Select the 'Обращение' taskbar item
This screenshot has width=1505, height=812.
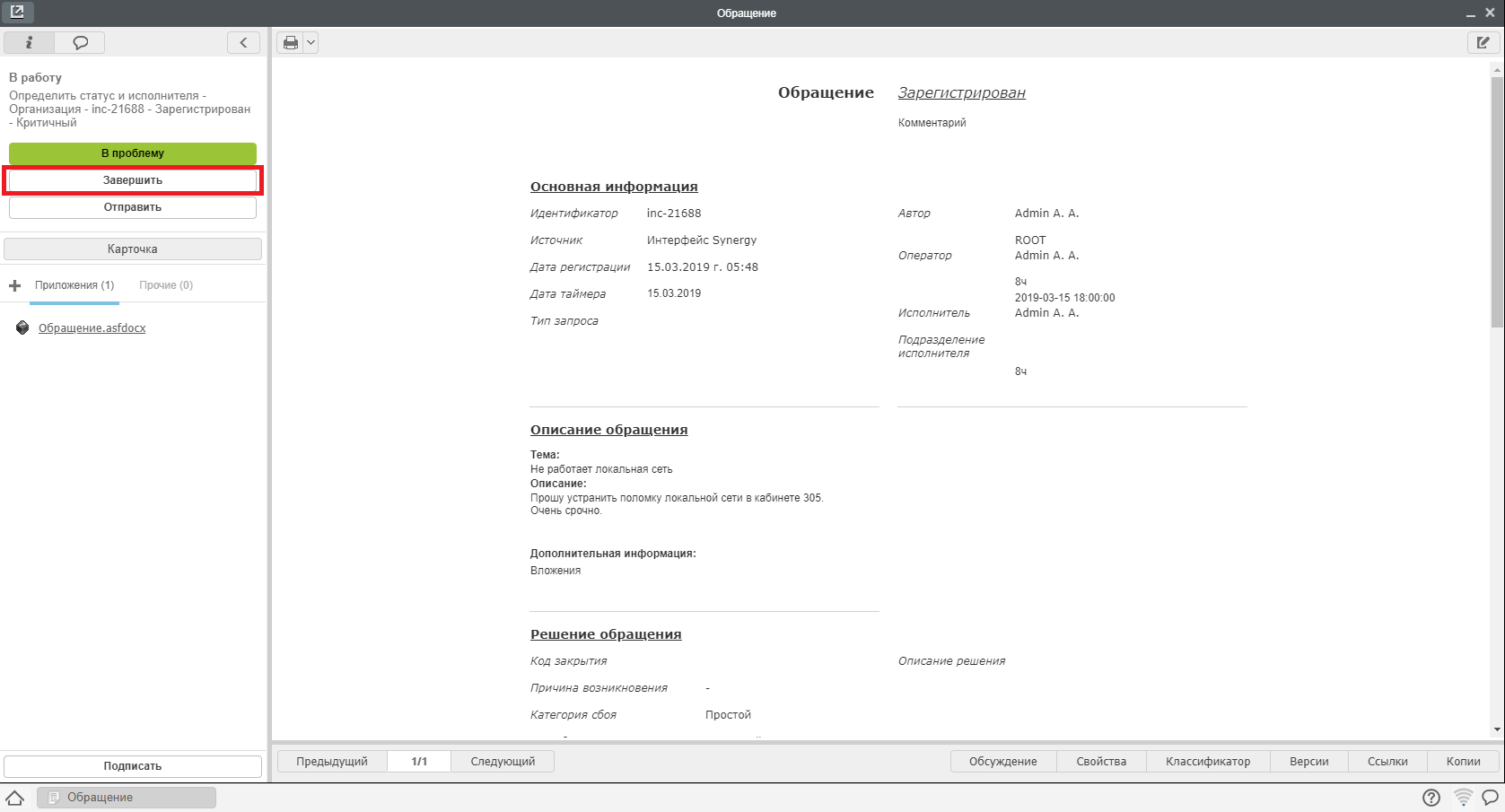click(127, 798)
